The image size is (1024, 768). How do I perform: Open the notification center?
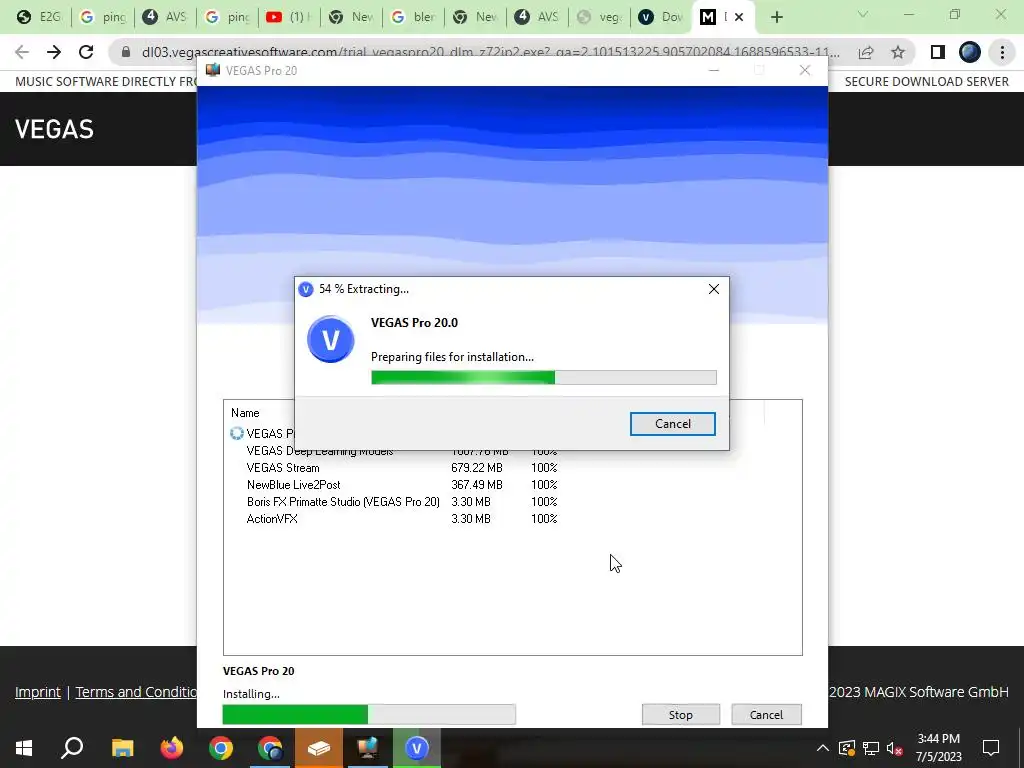pos(991,748)
